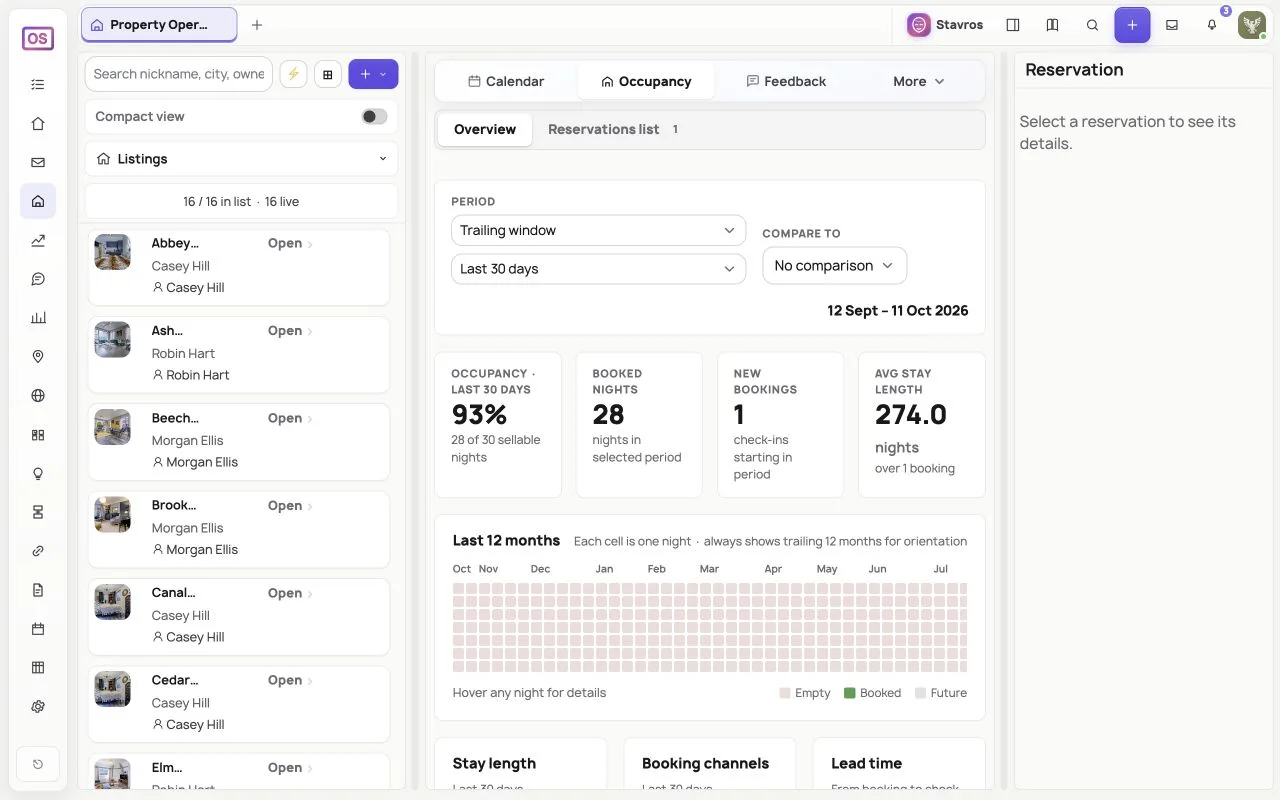Open the chat bubble icon in the sidebar

[x=38, y=279]
